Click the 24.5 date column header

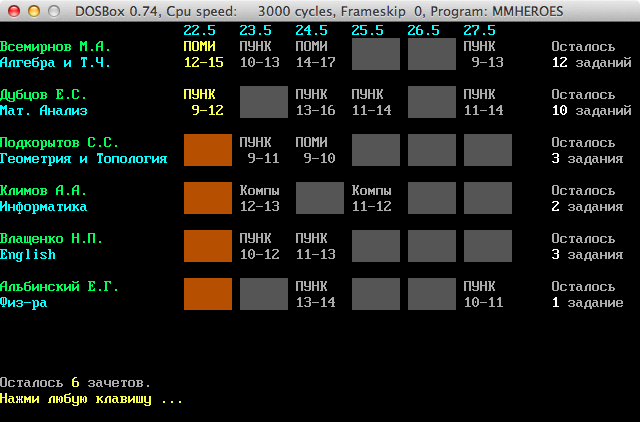(x=311, y=30)
